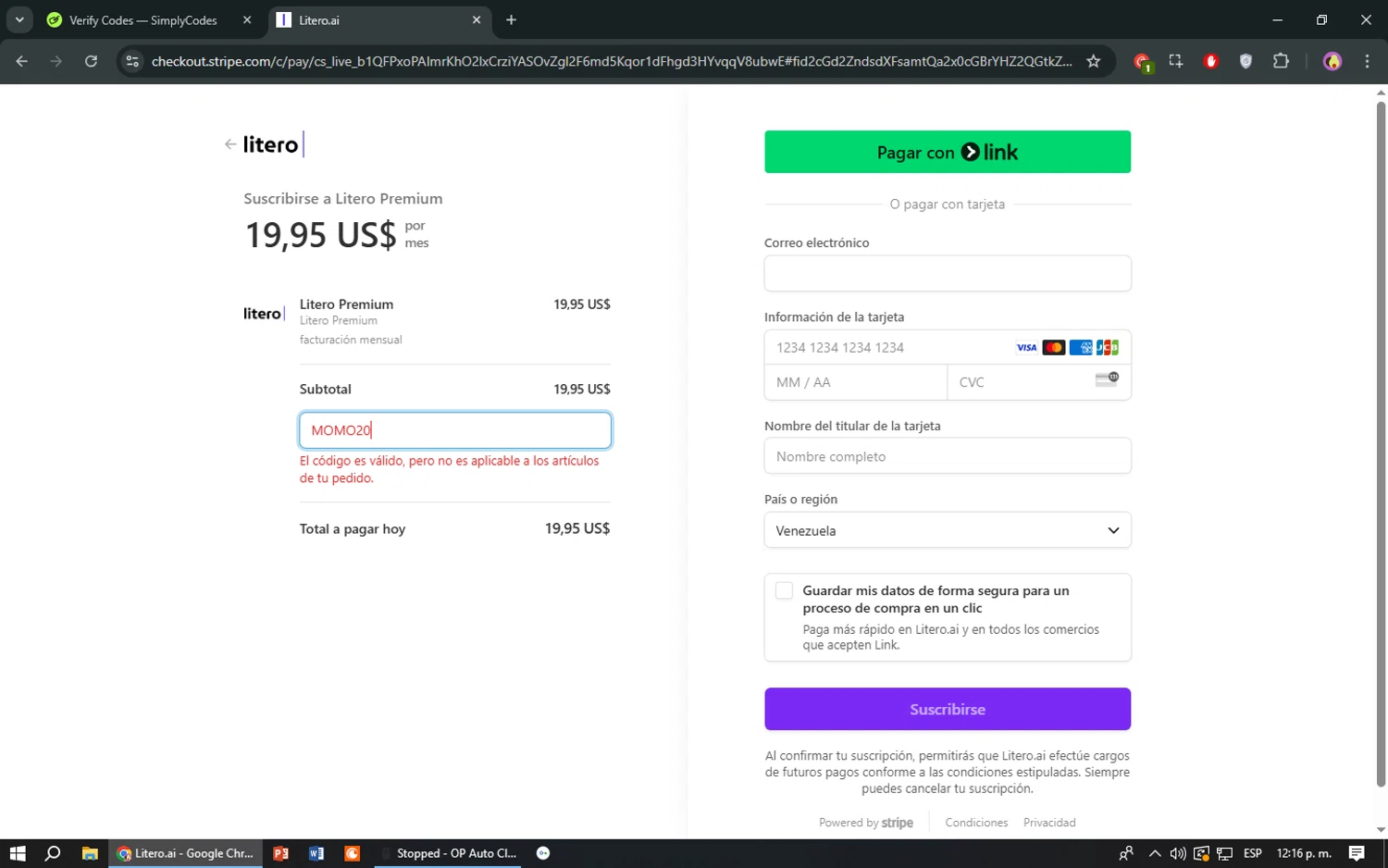Image resolution: width=1388 pixels, height=868 pixels.
Task: Open the tab search dropdown arrow
Action: click(19, 20)
